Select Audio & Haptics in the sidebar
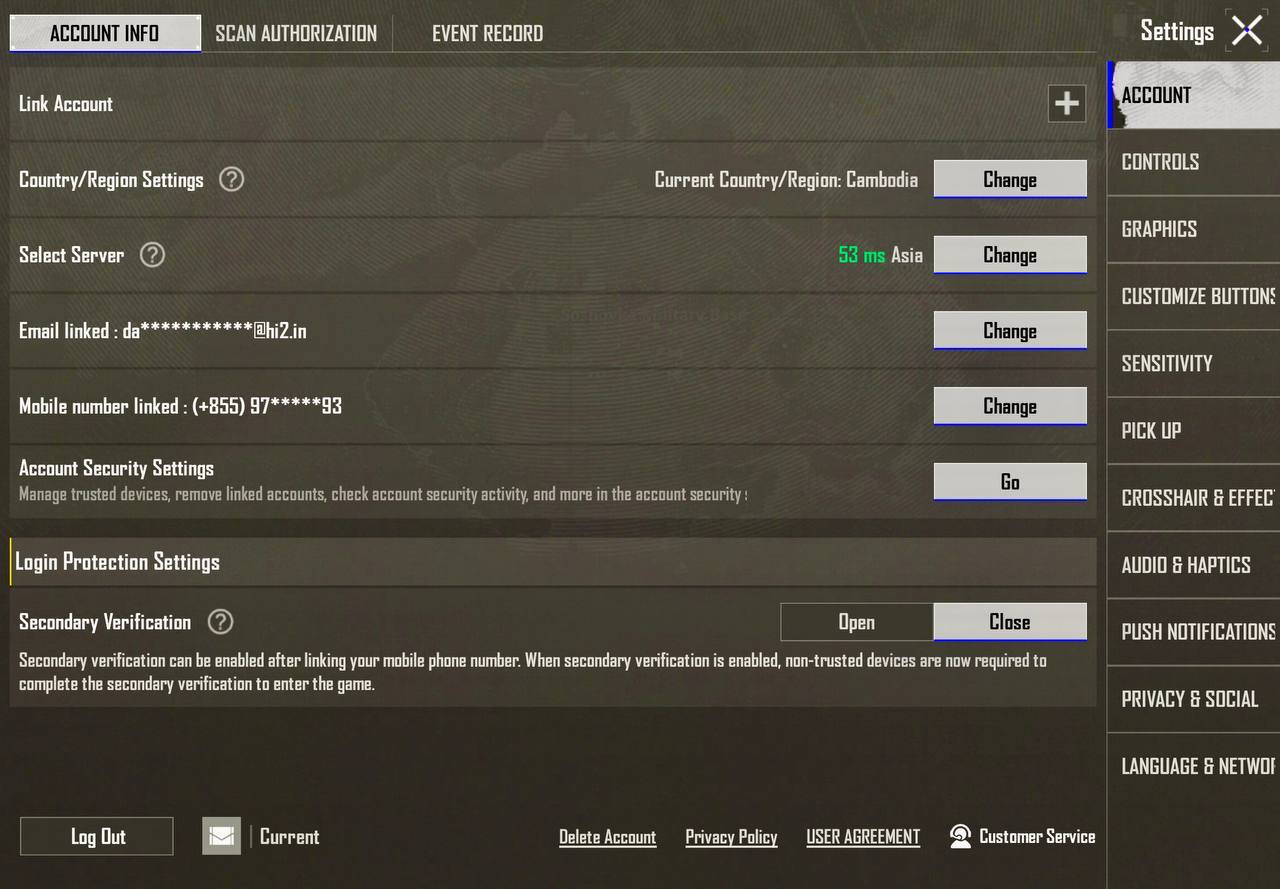Screen dimensions: 1280x889 (1194, 565)
